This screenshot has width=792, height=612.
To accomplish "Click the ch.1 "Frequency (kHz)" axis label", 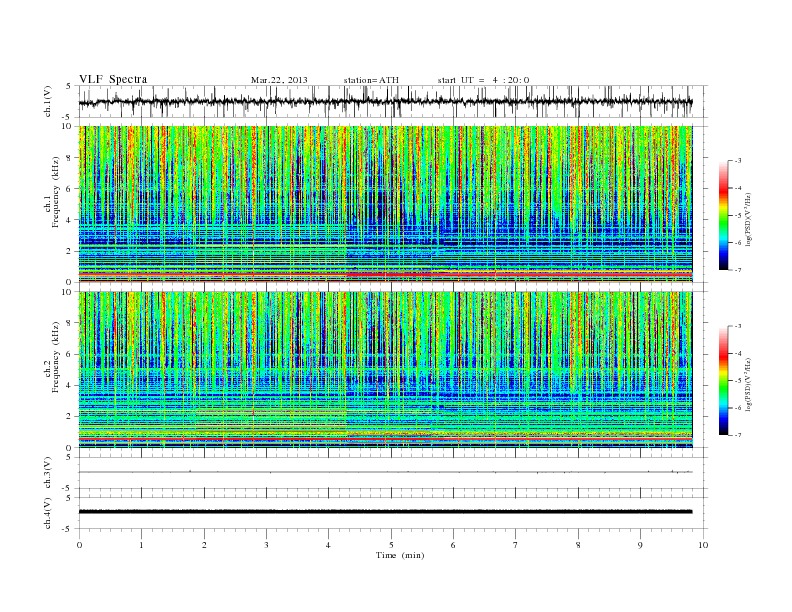I will [55, 191].
